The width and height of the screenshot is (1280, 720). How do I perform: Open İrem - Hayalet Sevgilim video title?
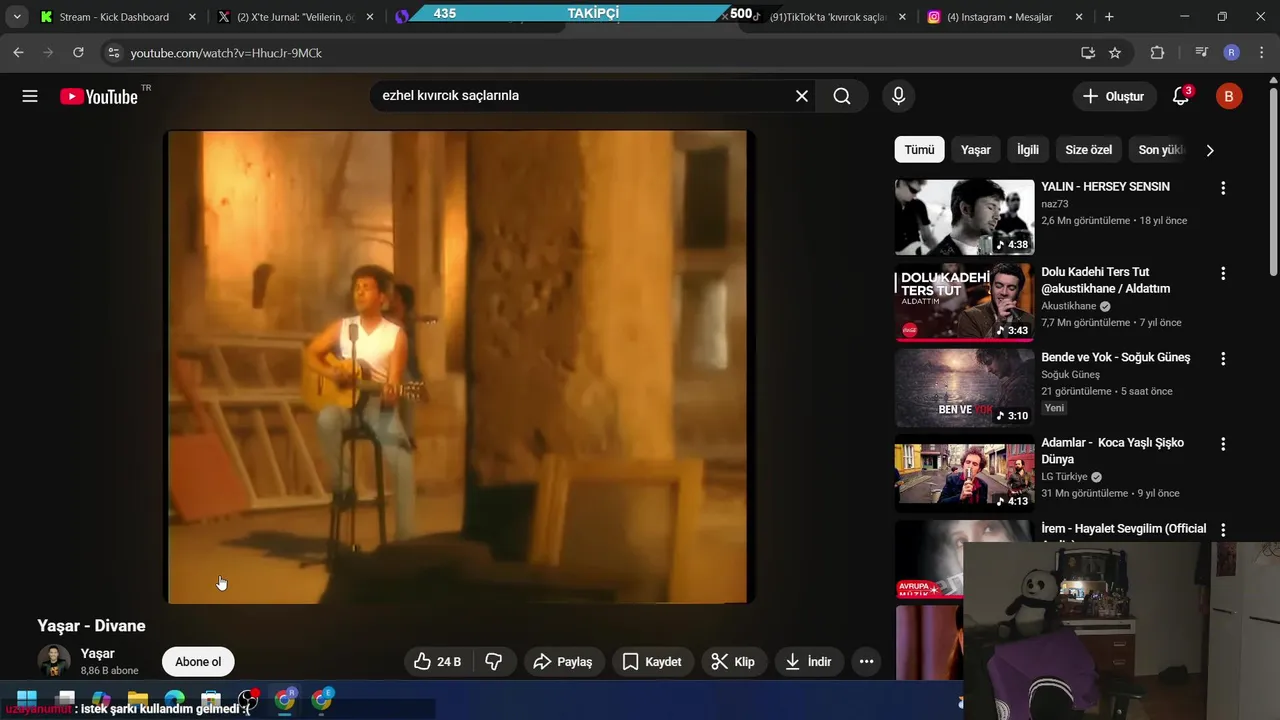click(1124, 528)
